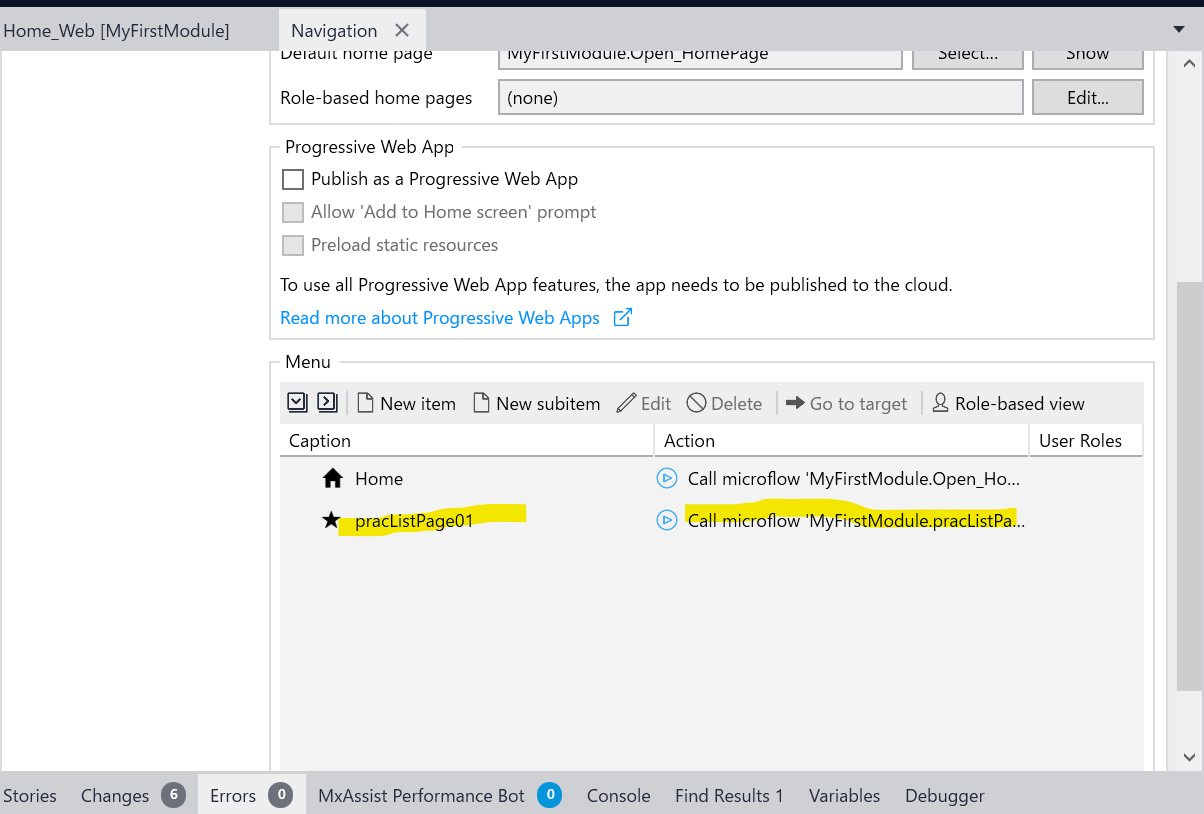
Task: Open Read more about Progressive Web Apps link
Action: 440,318
